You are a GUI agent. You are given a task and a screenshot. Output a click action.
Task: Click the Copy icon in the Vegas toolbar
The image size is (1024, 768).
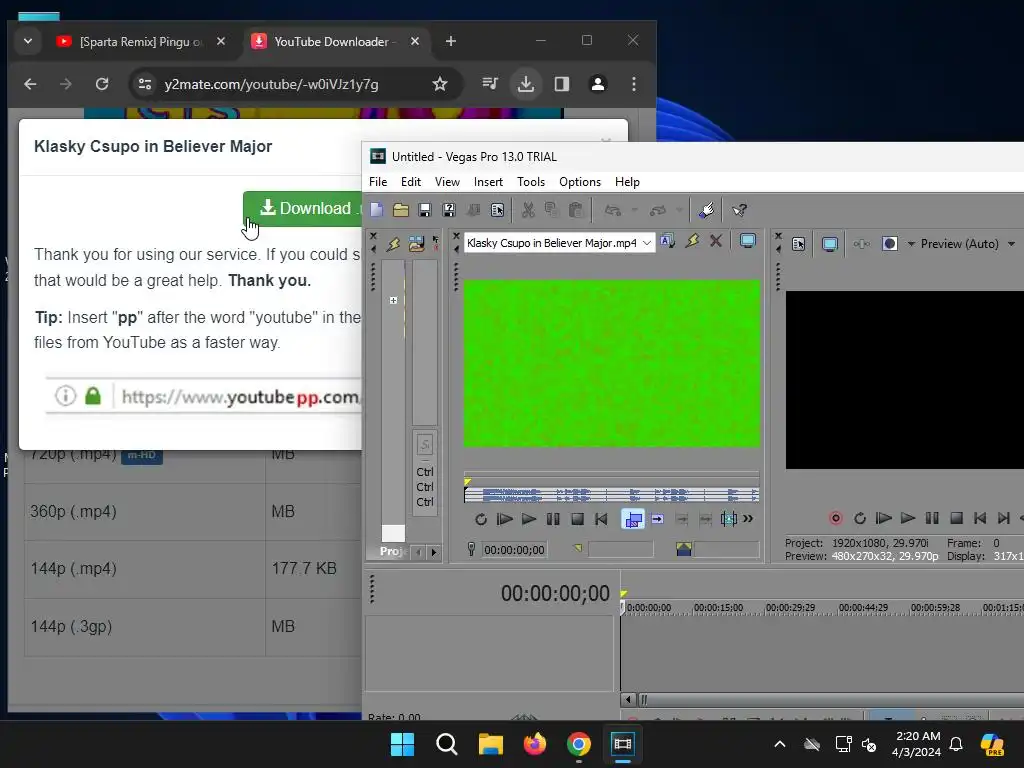(x=552, y=210)
